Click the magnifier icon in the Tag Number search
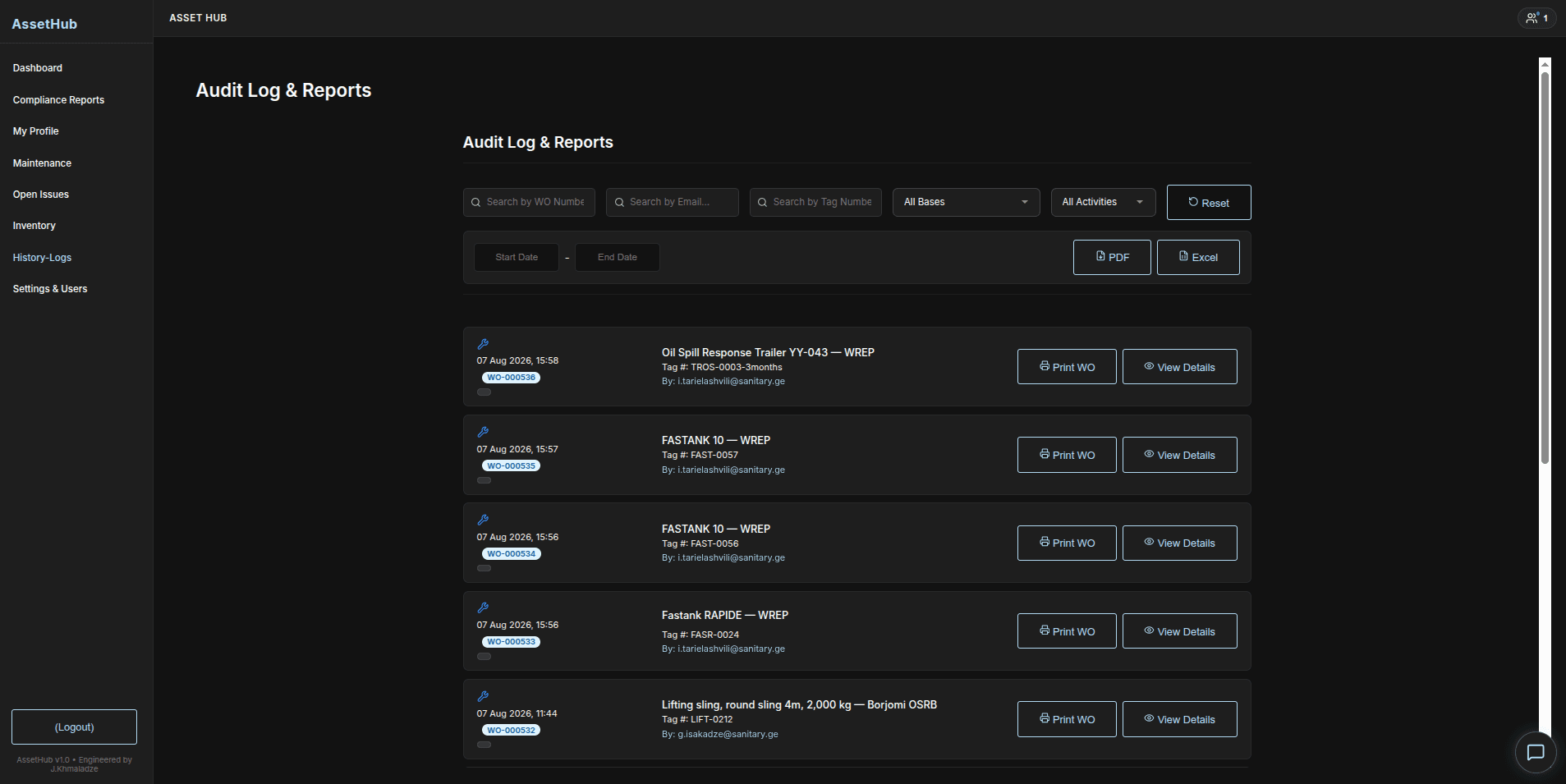The width and height of the screenshot is (1566, 784). point(763,202)
